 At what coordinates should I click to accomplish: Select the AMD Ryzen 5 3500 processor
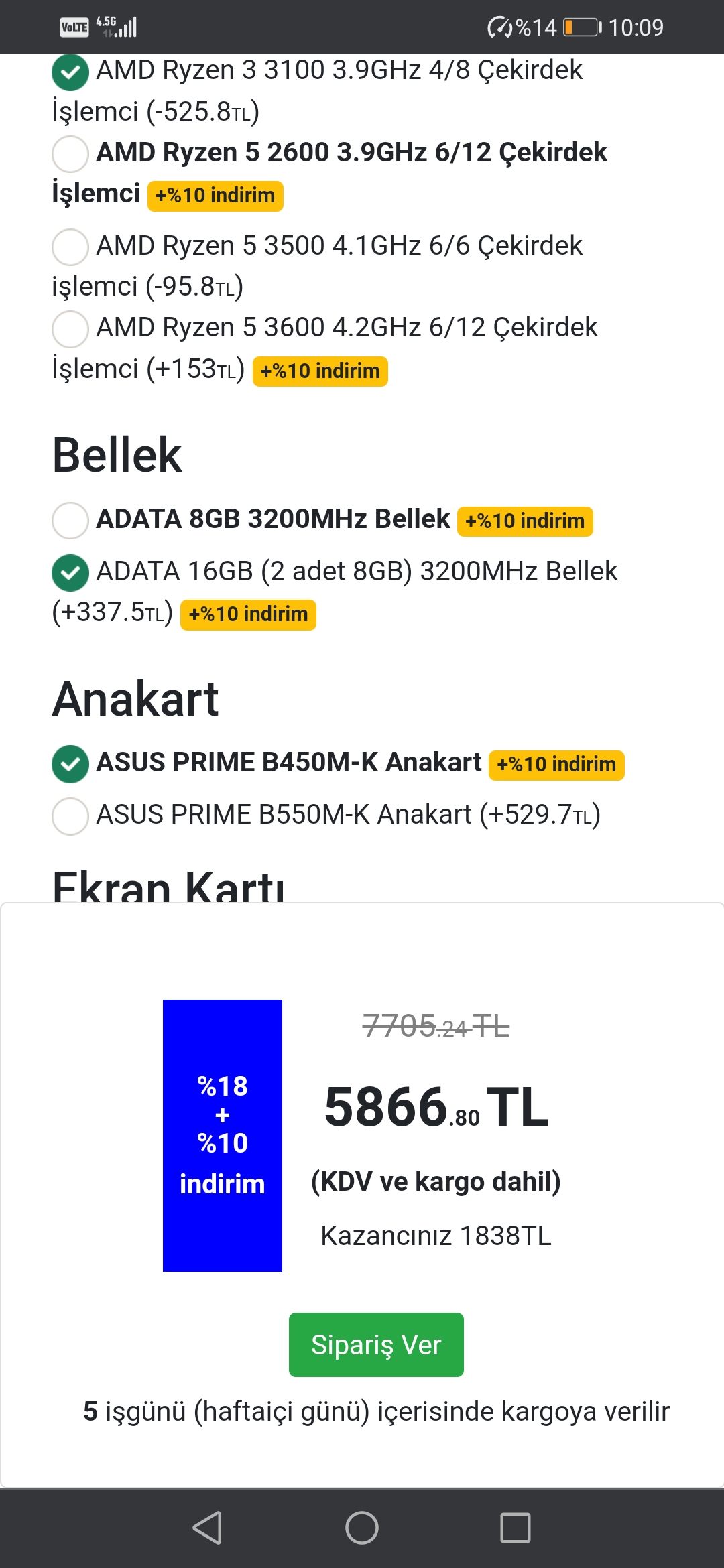70,247
